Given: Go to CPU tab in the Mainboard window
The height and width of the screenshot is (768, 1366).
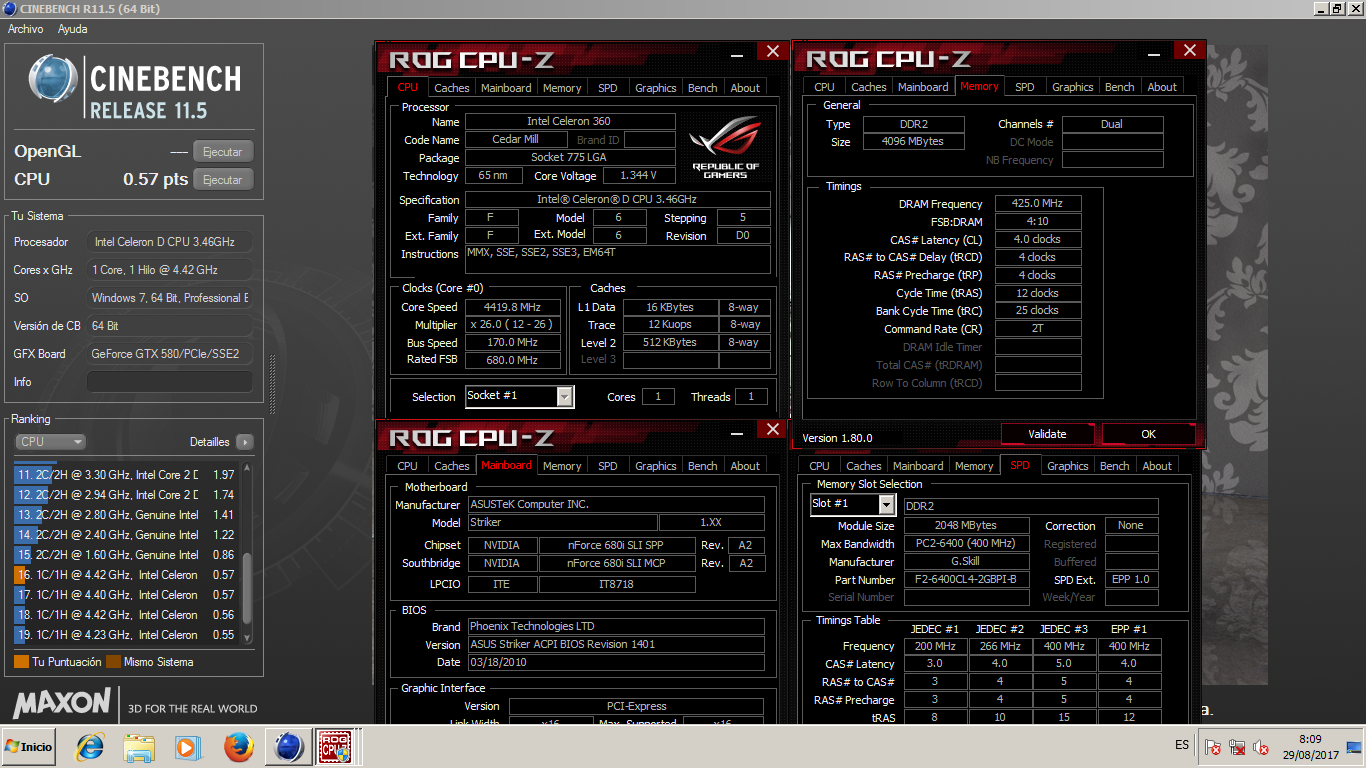Looking at the screenshot, I should [408, 466].
